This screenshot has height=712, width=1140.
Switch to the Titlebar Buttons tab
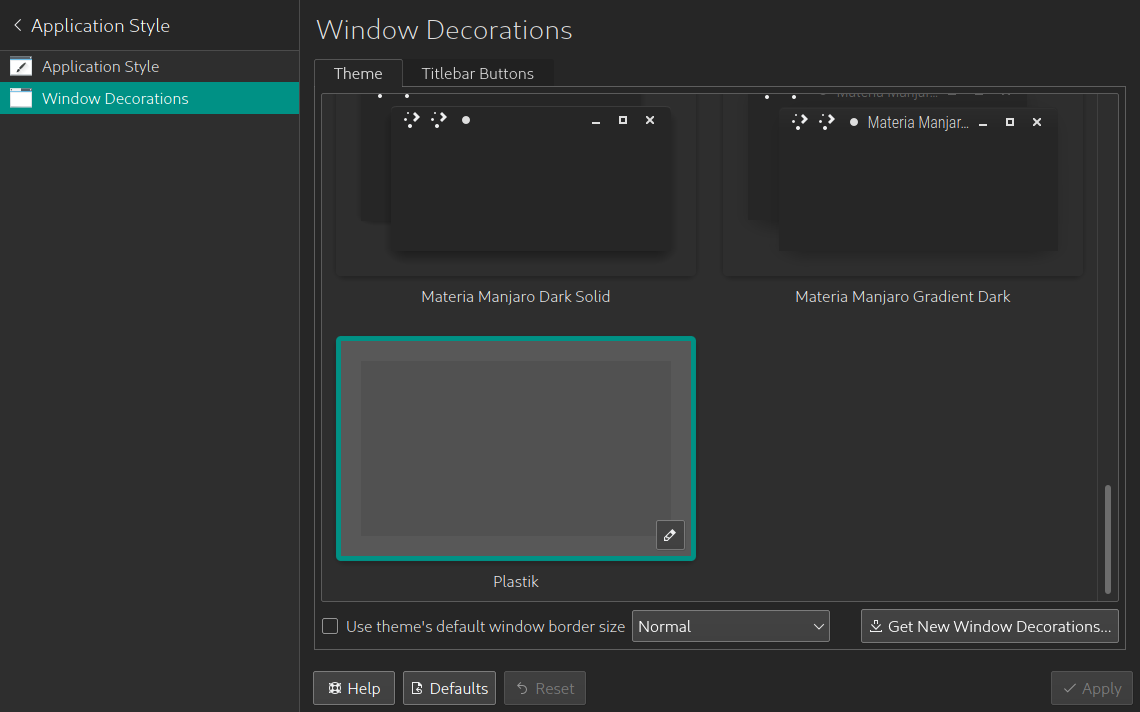coord(478,73)
